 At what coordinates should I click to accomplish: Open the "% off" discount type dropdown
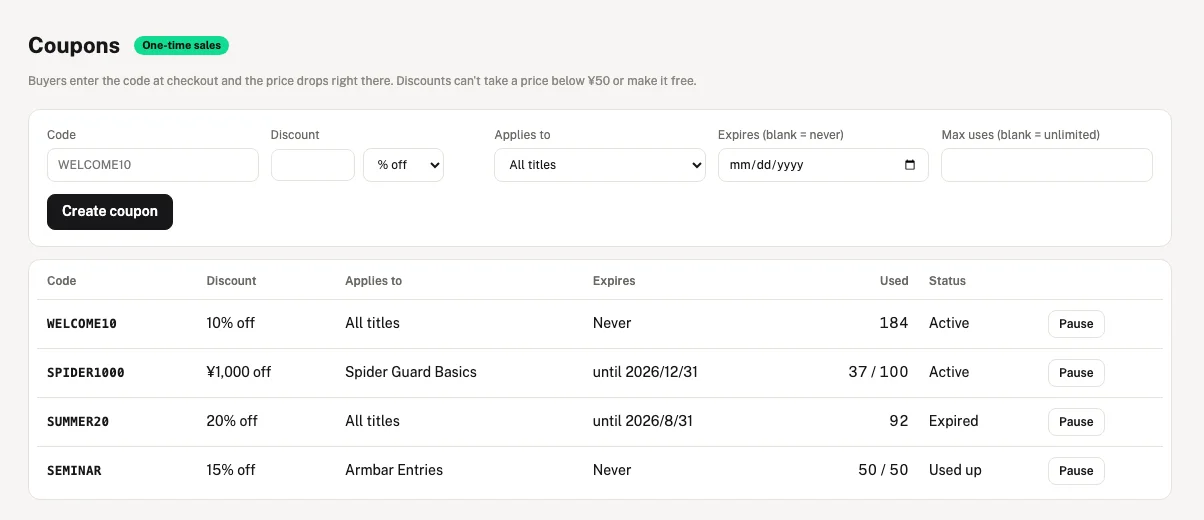pos(403,165)
